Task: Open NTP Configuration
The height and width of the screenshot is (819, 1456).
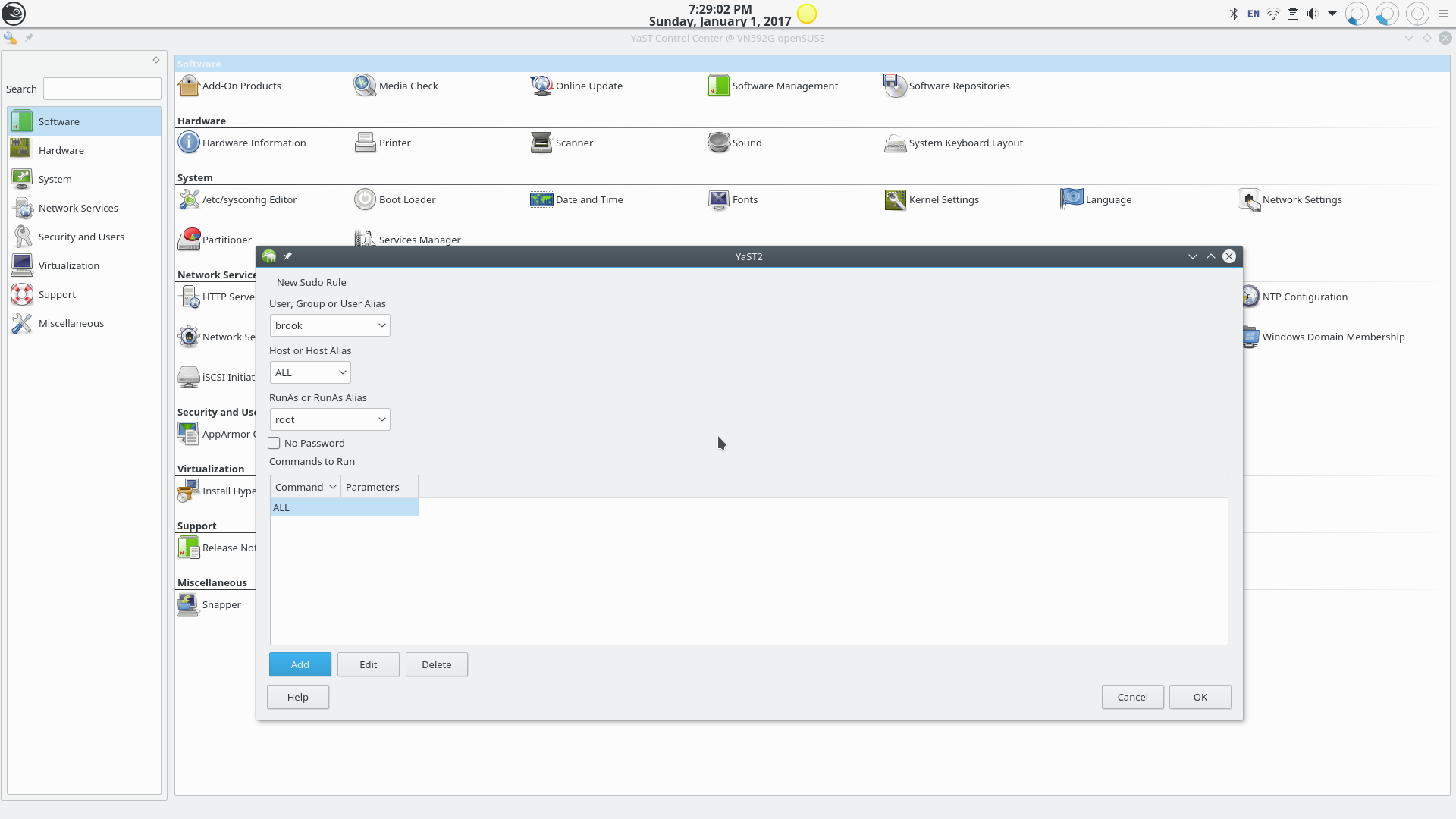Action: coord(1296,297)
